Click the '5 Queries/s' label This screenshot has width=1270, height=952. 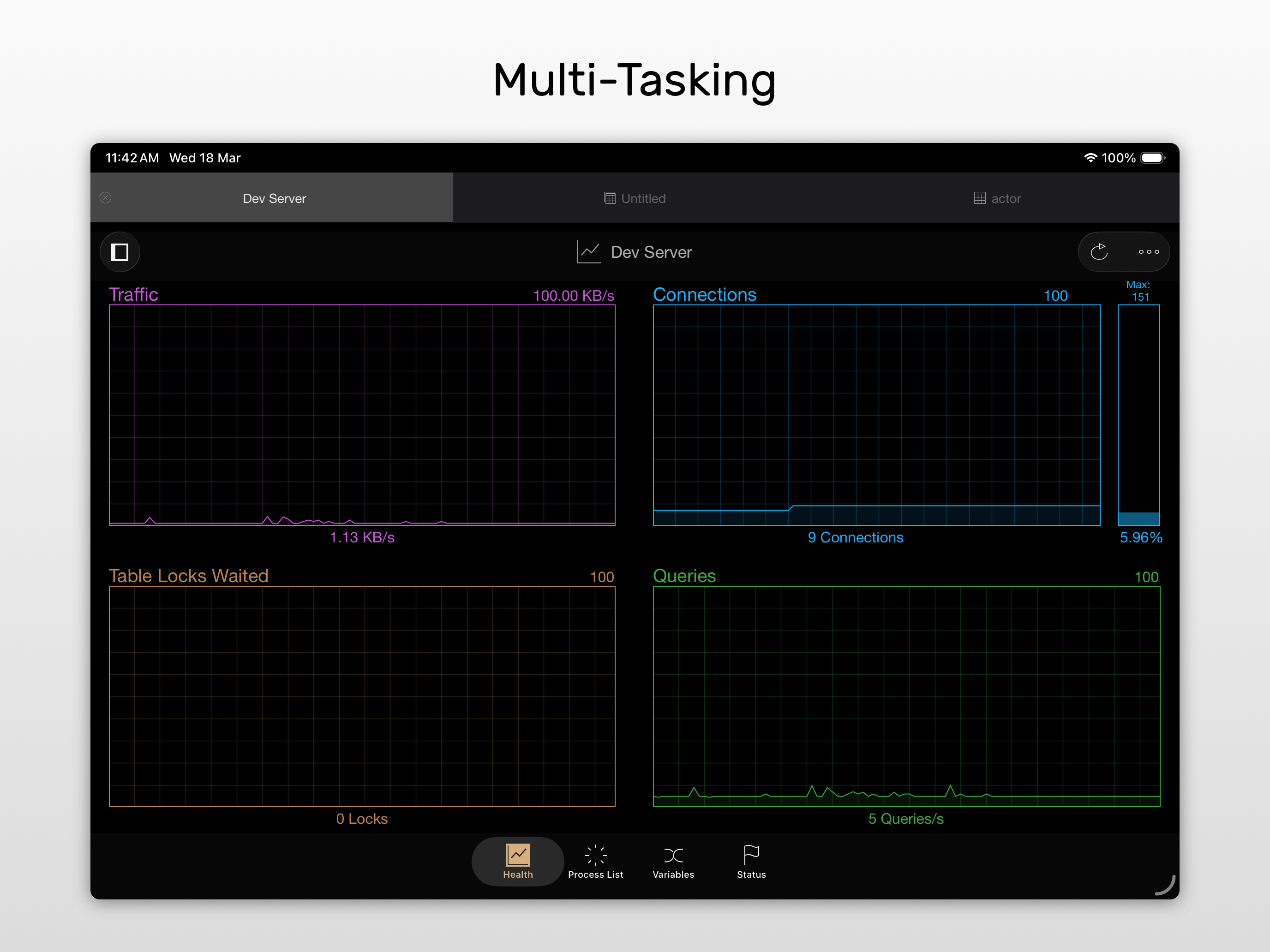pos(906,819)
